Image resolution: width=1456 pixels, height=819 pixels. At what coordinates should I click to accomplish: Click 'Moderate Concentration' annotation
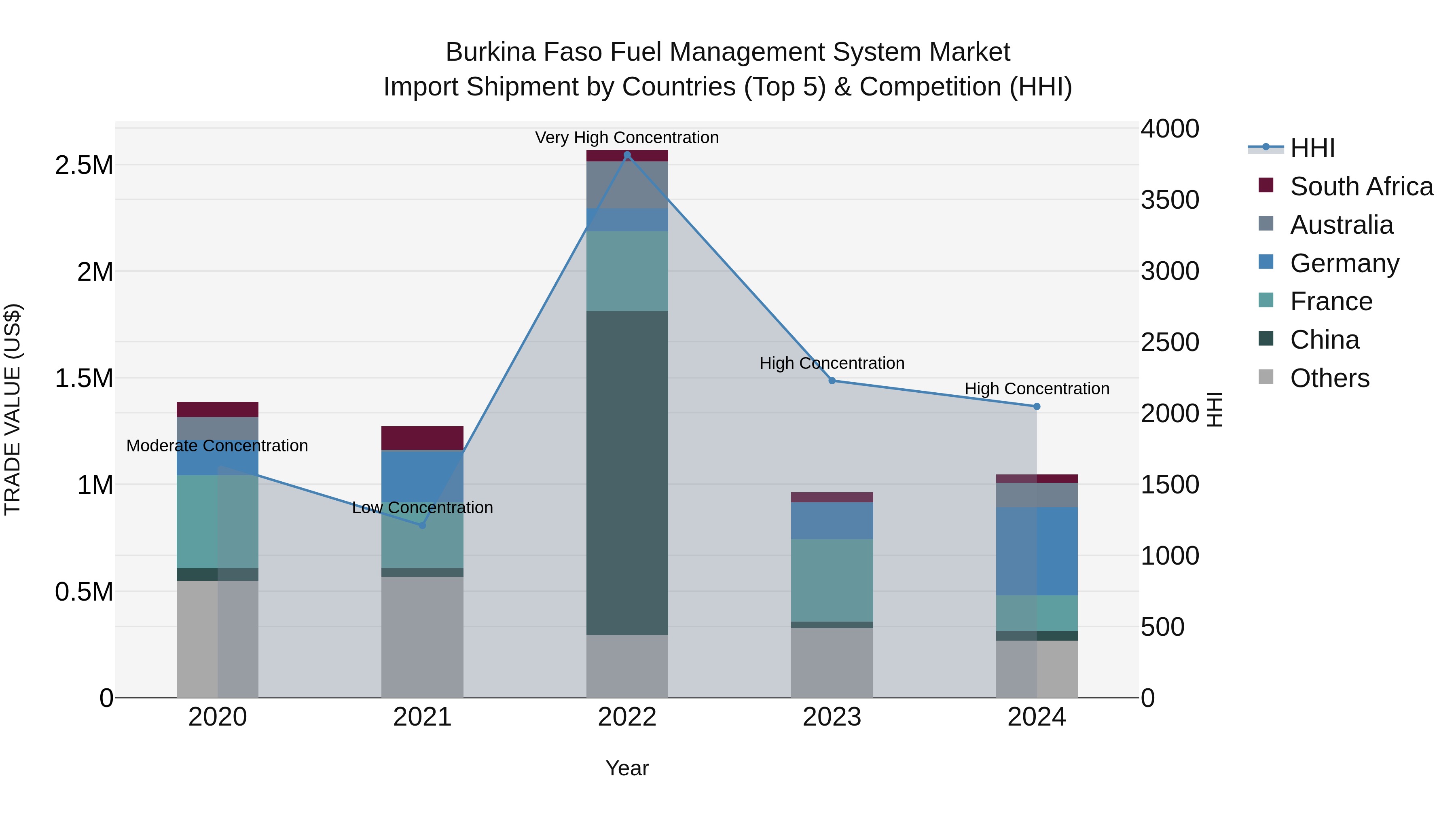pos(217,445)
